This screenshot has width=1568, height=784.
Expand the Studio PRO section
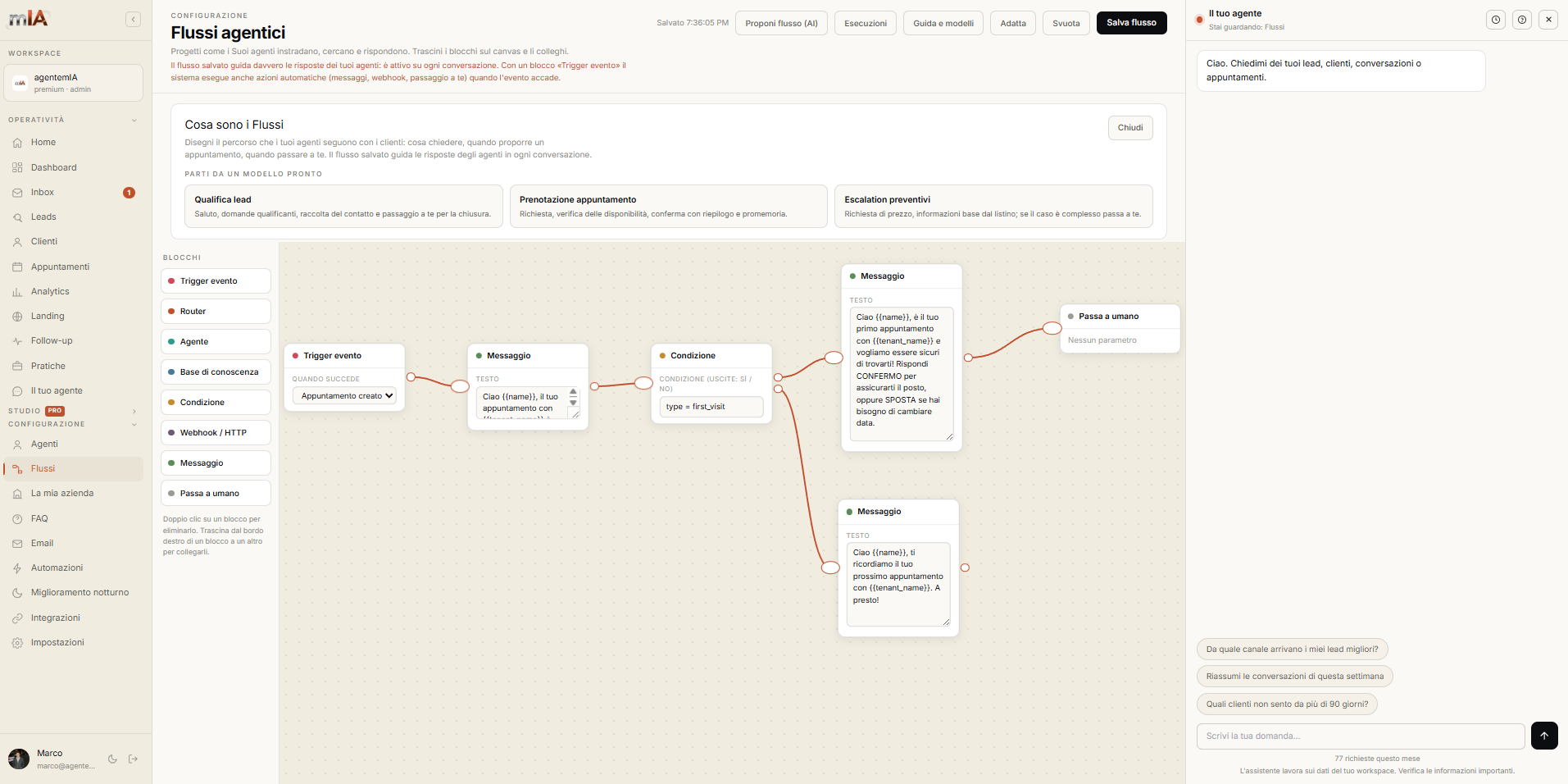click(134, 412)
